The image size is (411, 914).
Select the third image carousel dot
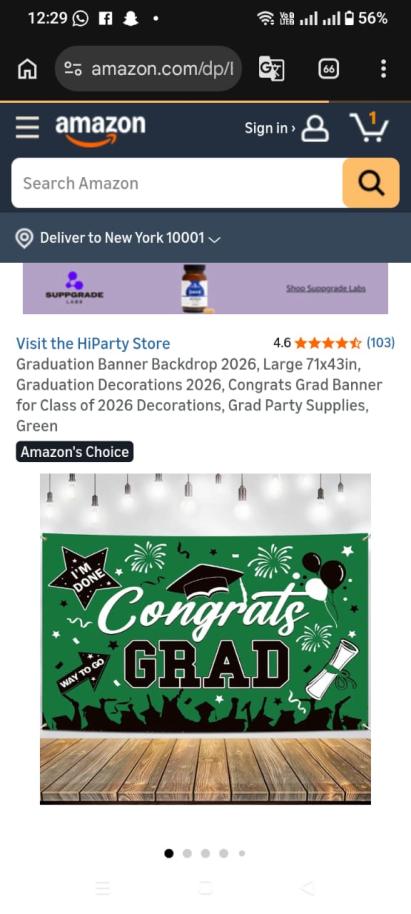pyautogui.click(x=205, y=853)
